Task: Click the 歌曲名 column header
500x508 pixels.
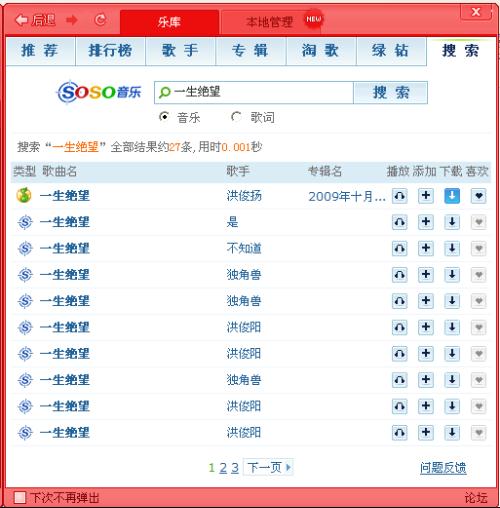Action: coord(59,171)
